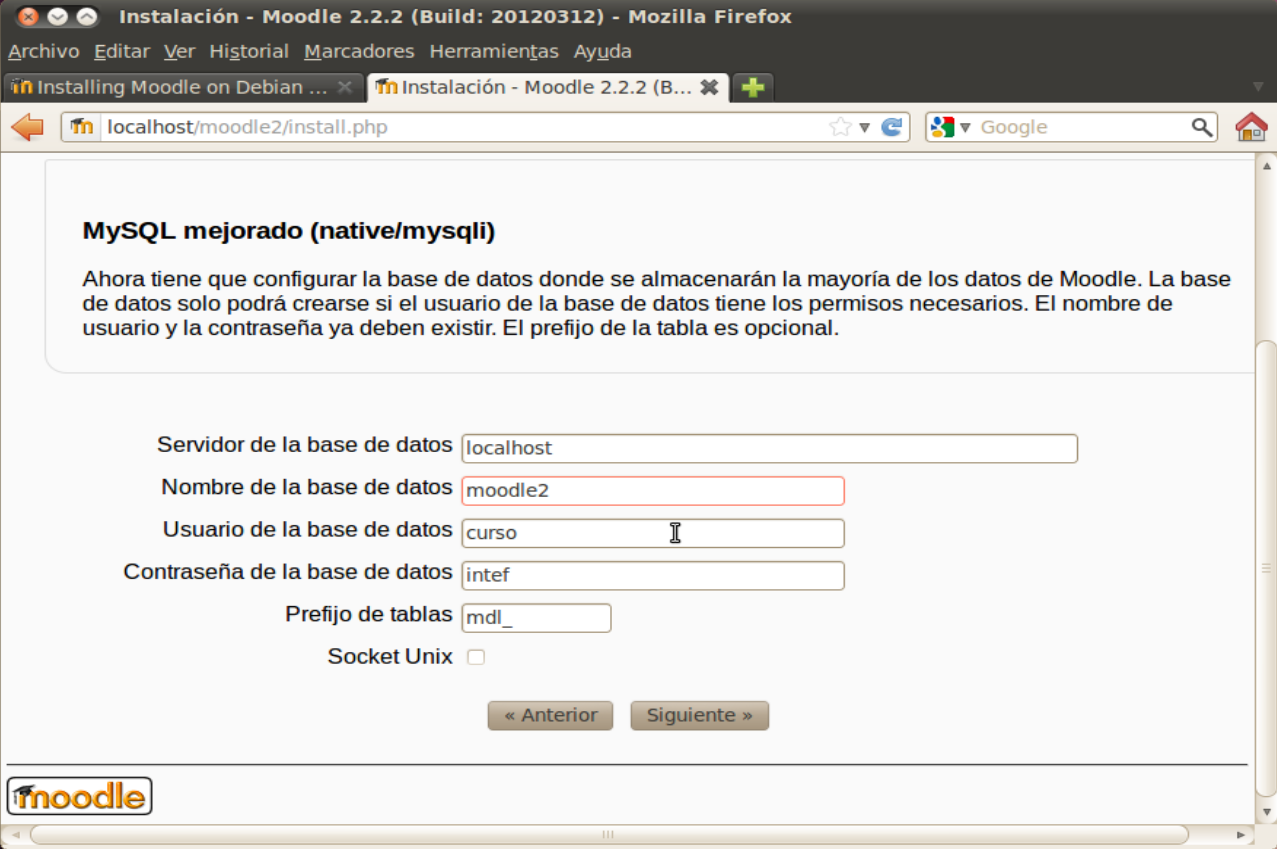Open a new tab with the plus icon
This screenshot has height=849, width=1277.
pos(753,88)
